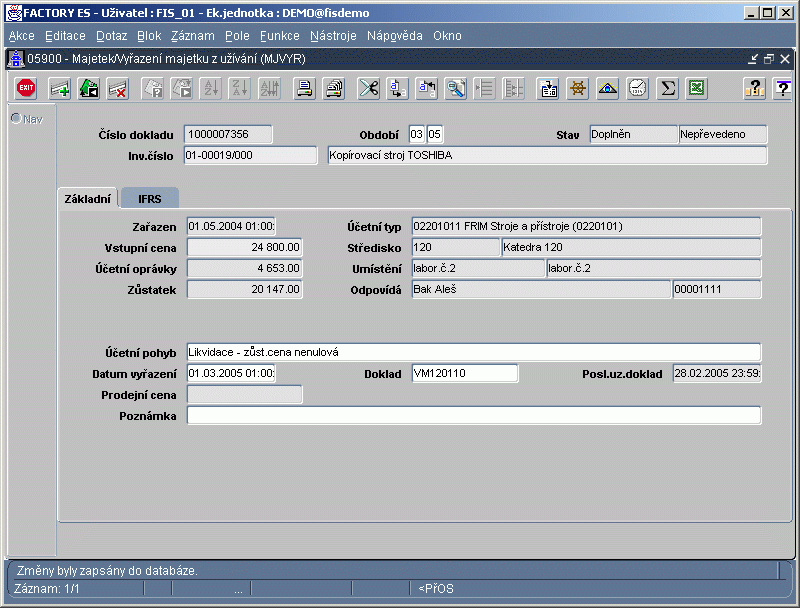
Task: Restore the inner MJVYR window size
Action: pos(769,59)
